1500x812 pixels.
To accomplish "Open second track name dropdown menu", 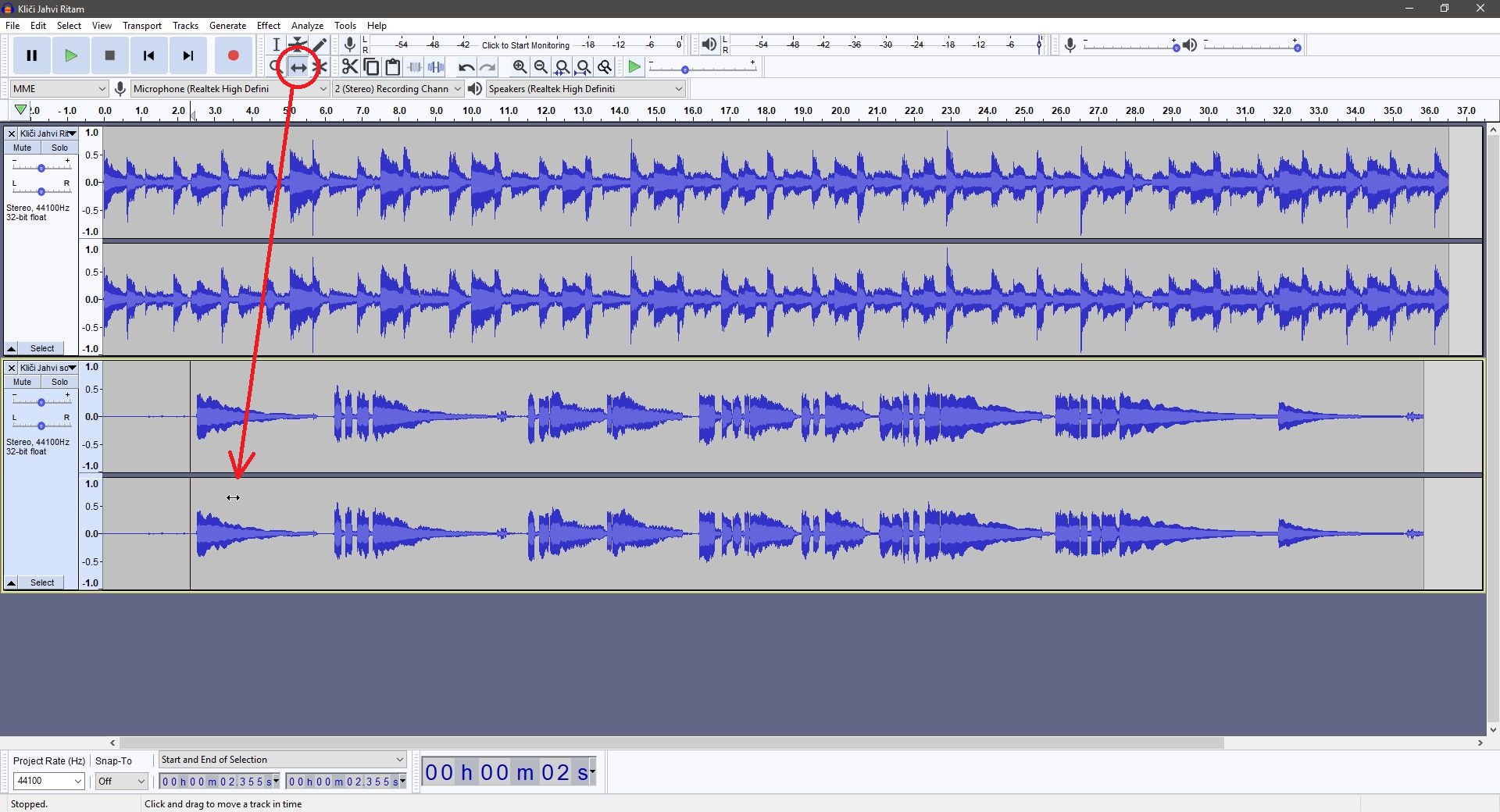I will (48, 368).
